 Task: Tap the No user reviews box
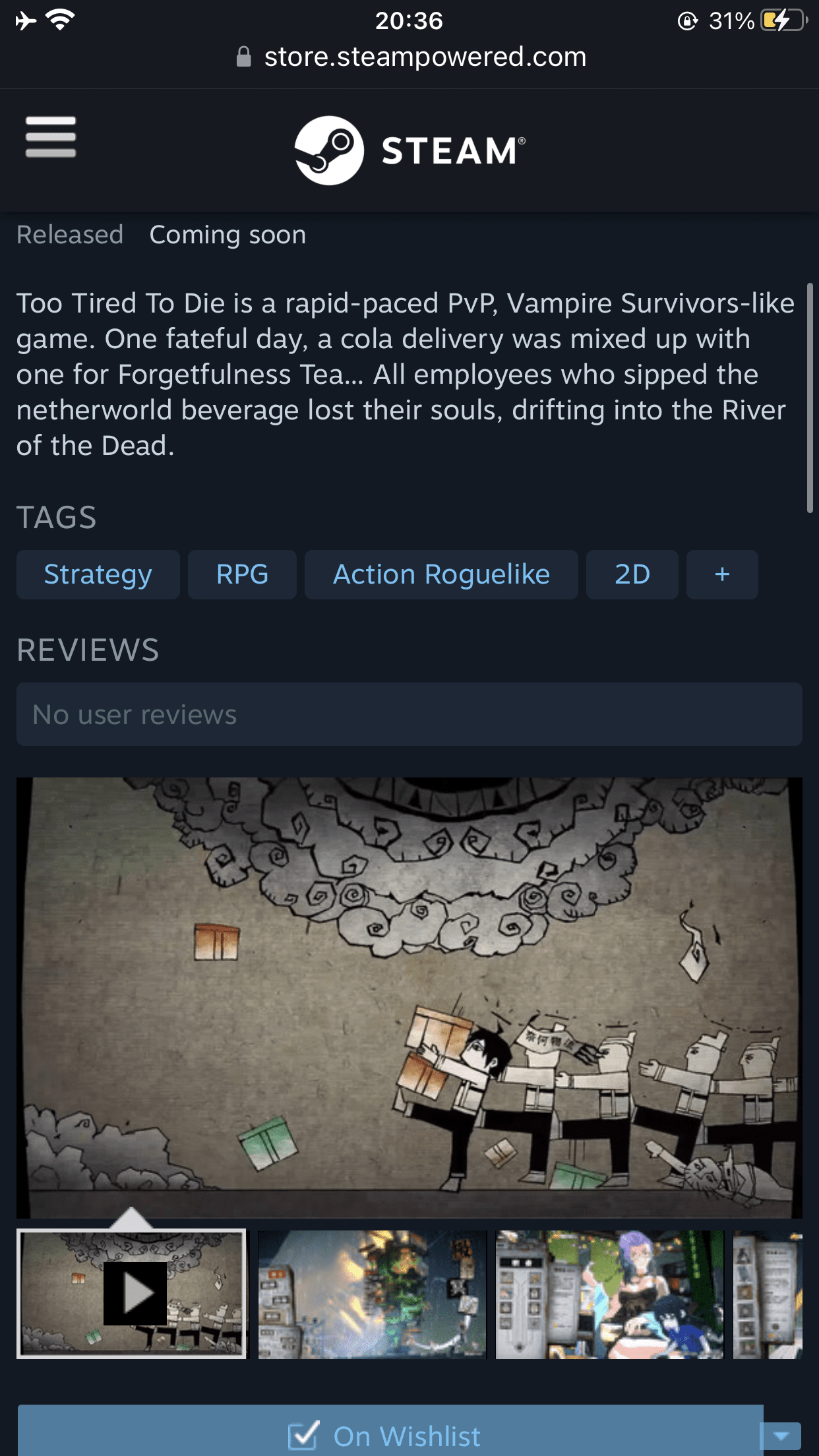(x=409, y=714)
